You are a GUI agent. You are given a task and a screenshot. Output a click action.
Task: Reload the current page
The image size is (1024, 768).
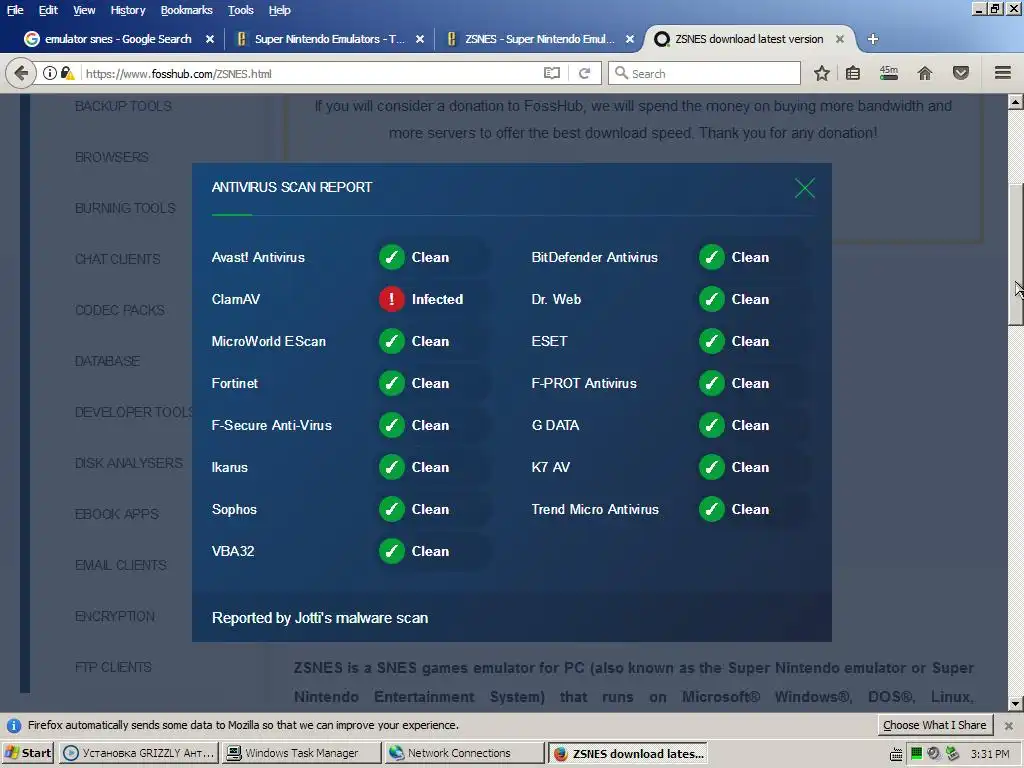coord(584,73)
